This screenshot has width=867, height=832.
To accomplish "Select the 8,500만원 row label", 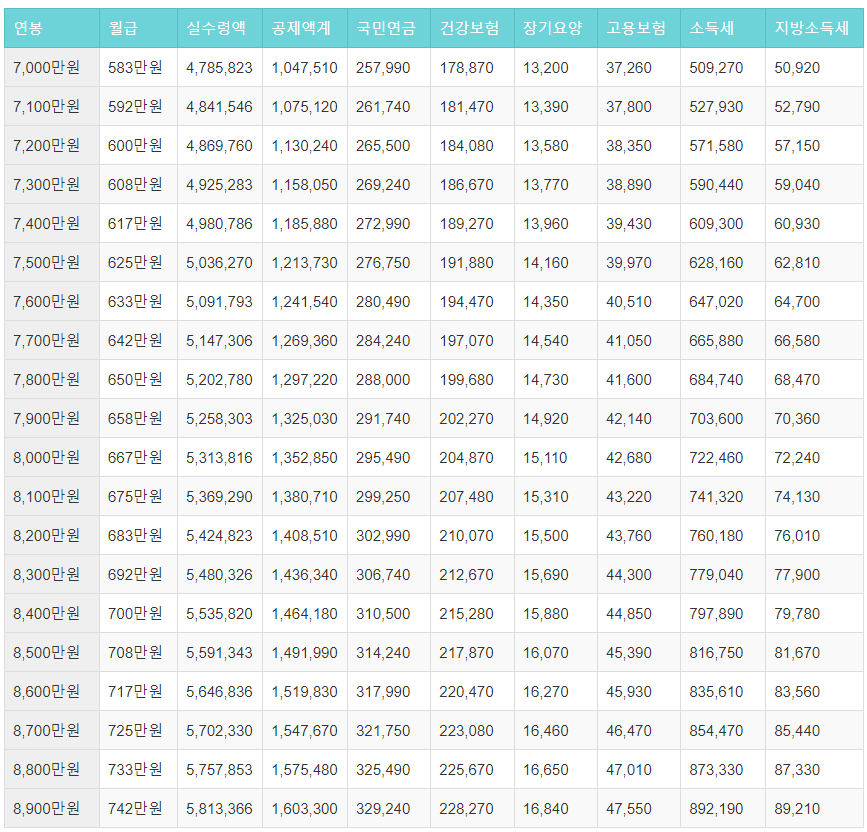I will (x=52, y=652).
